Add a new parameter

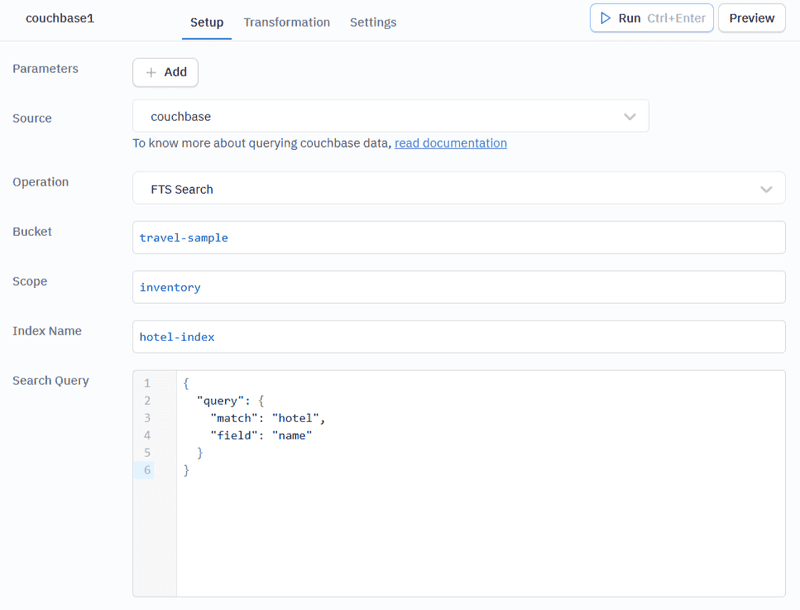click(x=165, y=72)
